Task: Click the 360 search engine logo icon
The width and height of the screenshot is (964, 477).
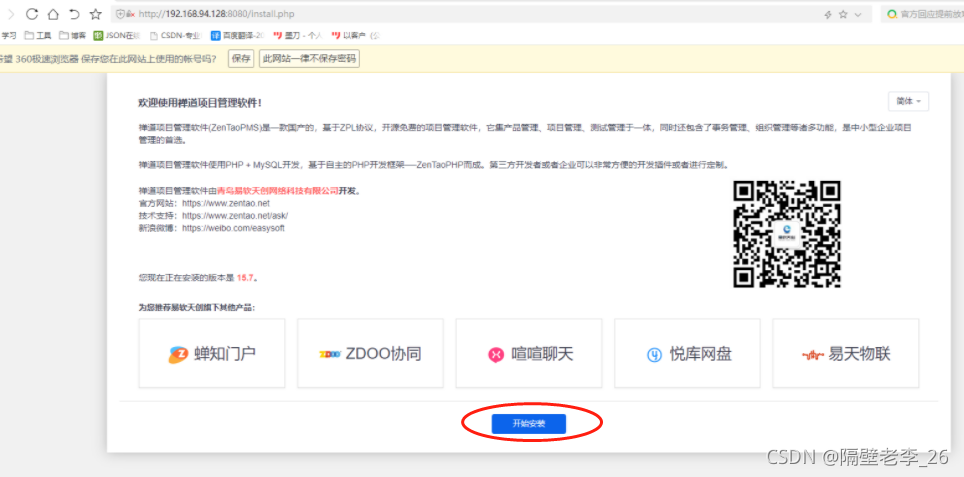Action: point(891,14)
